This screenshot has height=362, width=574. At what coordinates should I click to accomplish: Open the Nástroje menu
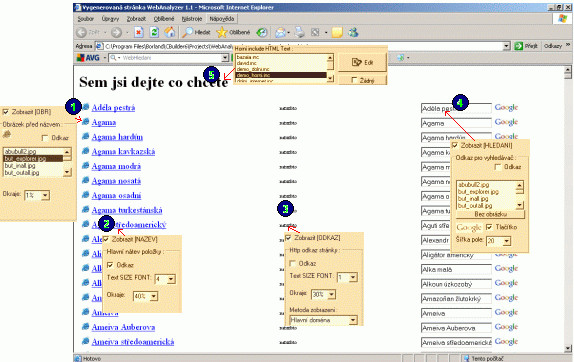click(x=192, y=19)
